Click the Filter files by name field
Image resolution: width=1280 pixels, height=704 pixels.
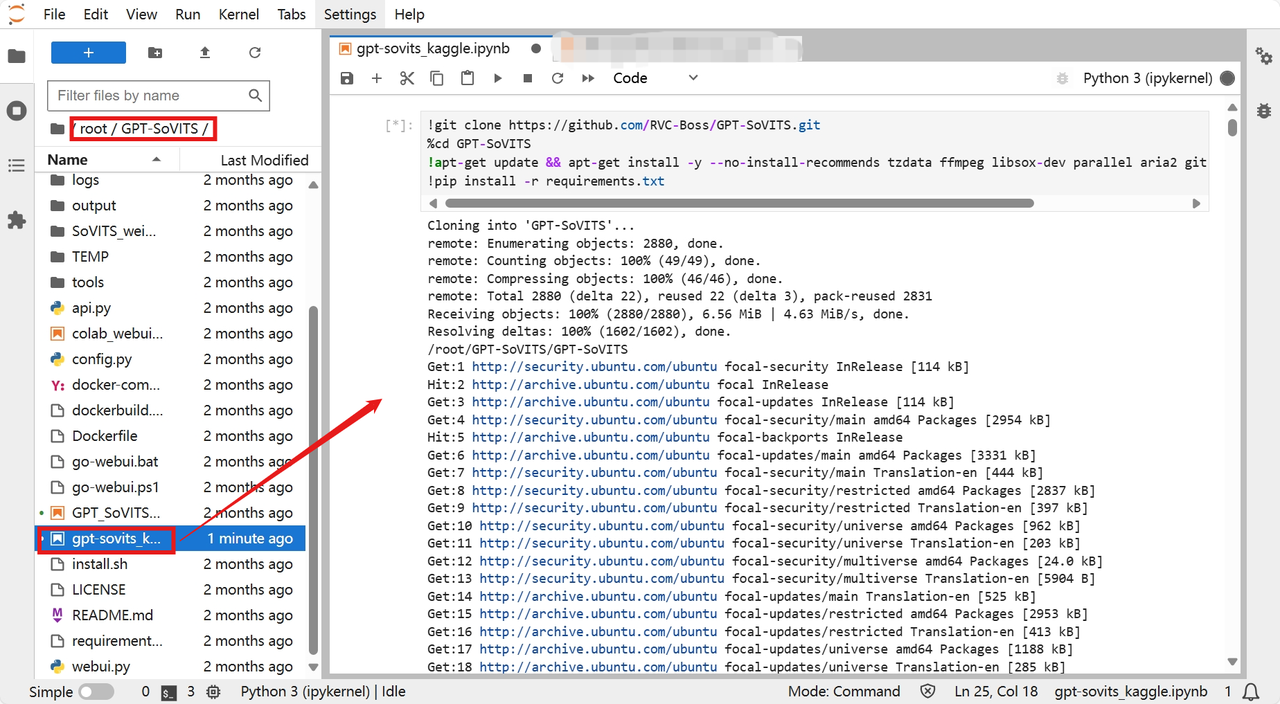click(x=150, y=96)
